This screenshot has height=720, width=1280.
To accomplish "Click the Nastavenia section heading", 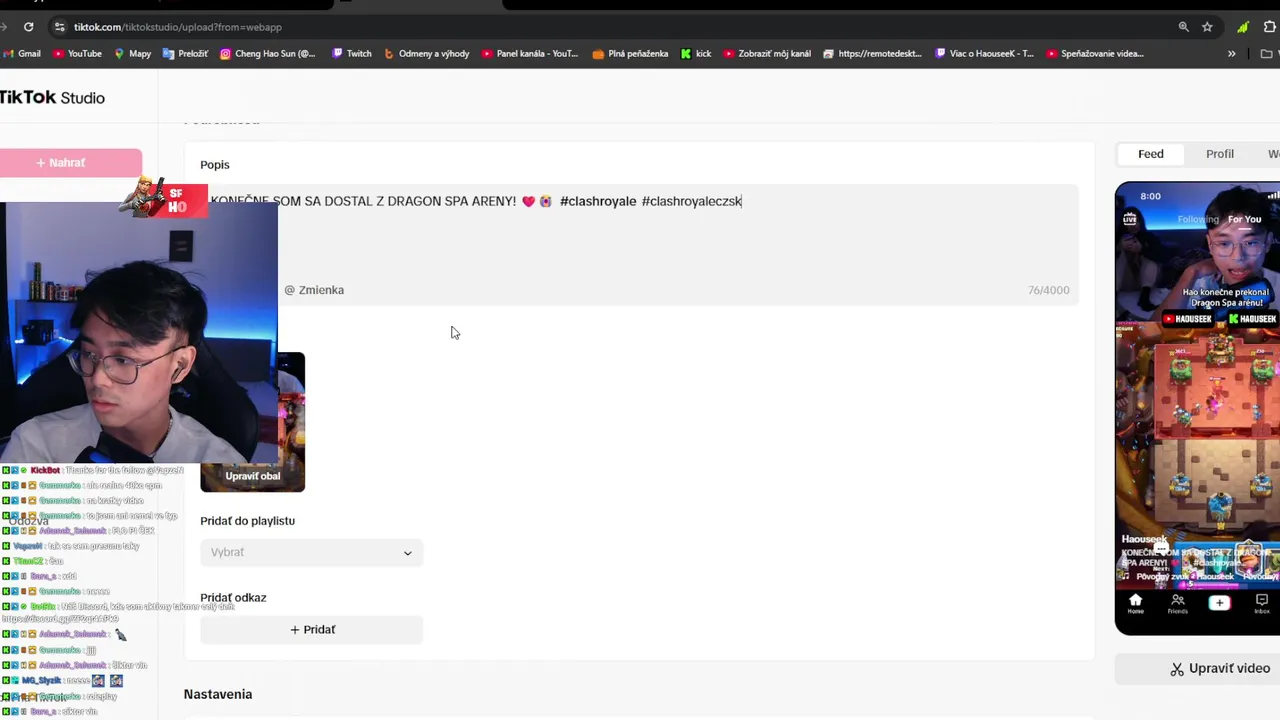I will (x=218, y=694).
